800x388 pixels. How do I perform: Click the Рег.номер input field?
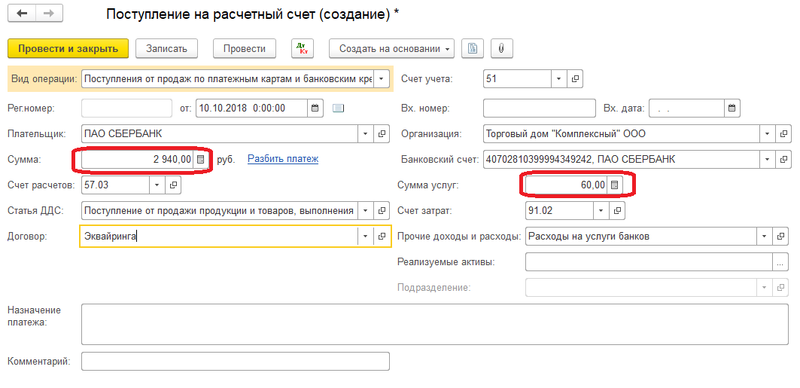(127, 108)
